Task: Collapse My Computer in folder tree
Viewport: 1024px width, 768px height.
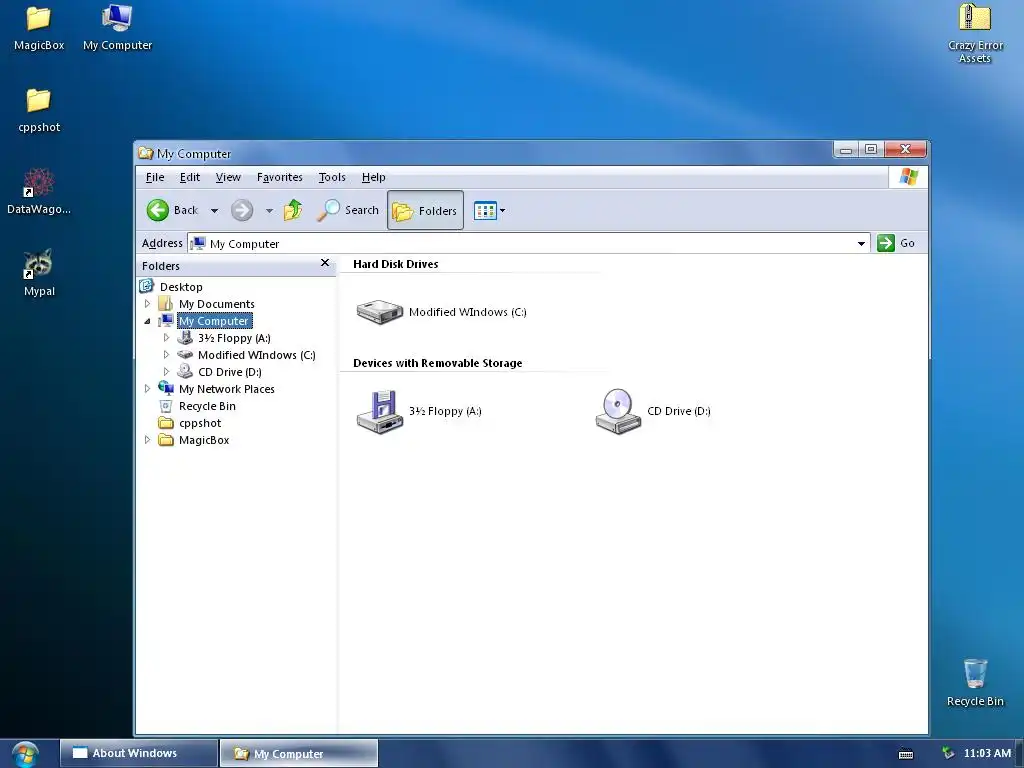Action: pyautogui.click(x=148, y=321)
